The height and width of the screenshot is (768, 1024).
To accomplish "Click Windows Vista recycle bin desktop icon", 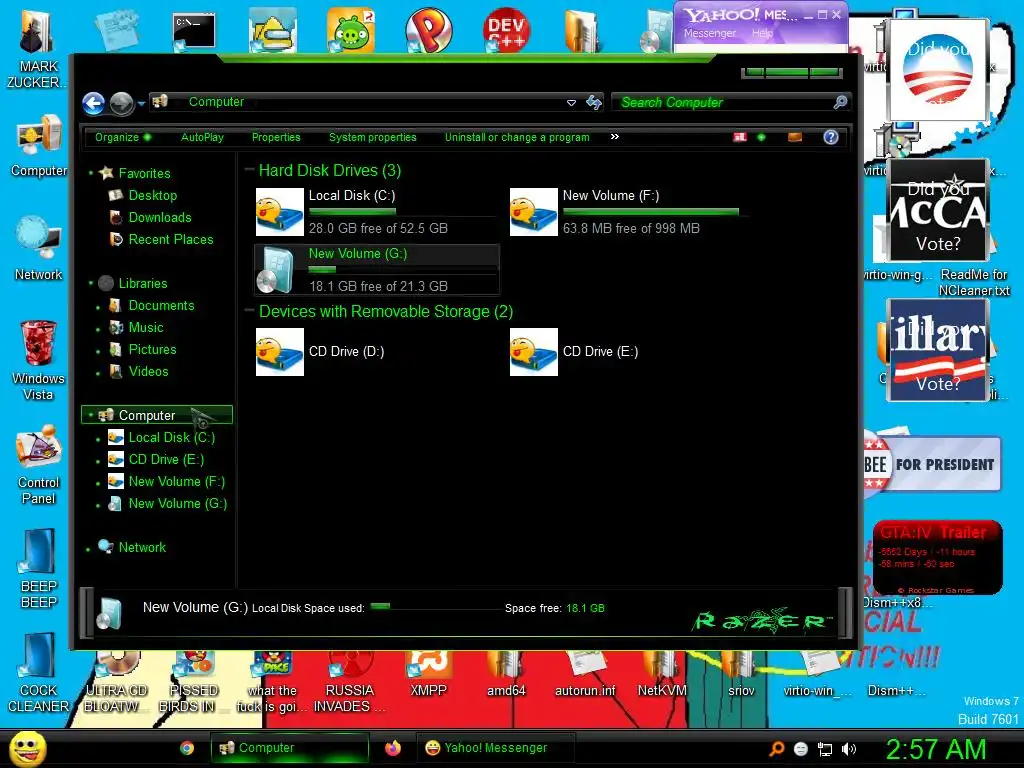I will coord(38,360).
